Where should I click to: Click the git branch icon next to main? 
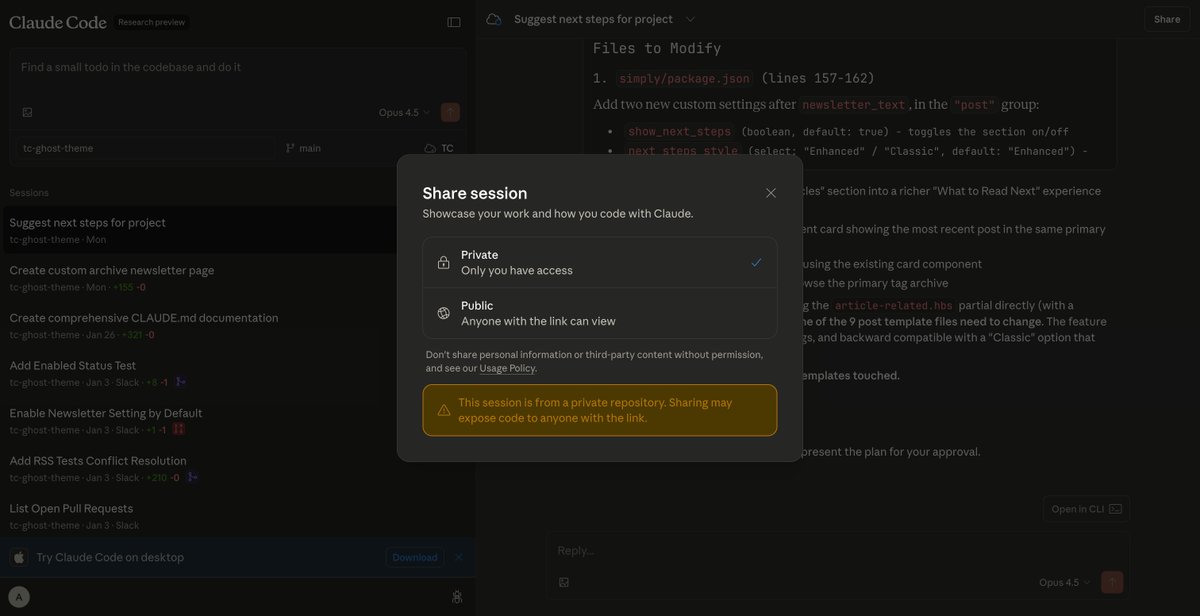[290, 147]
